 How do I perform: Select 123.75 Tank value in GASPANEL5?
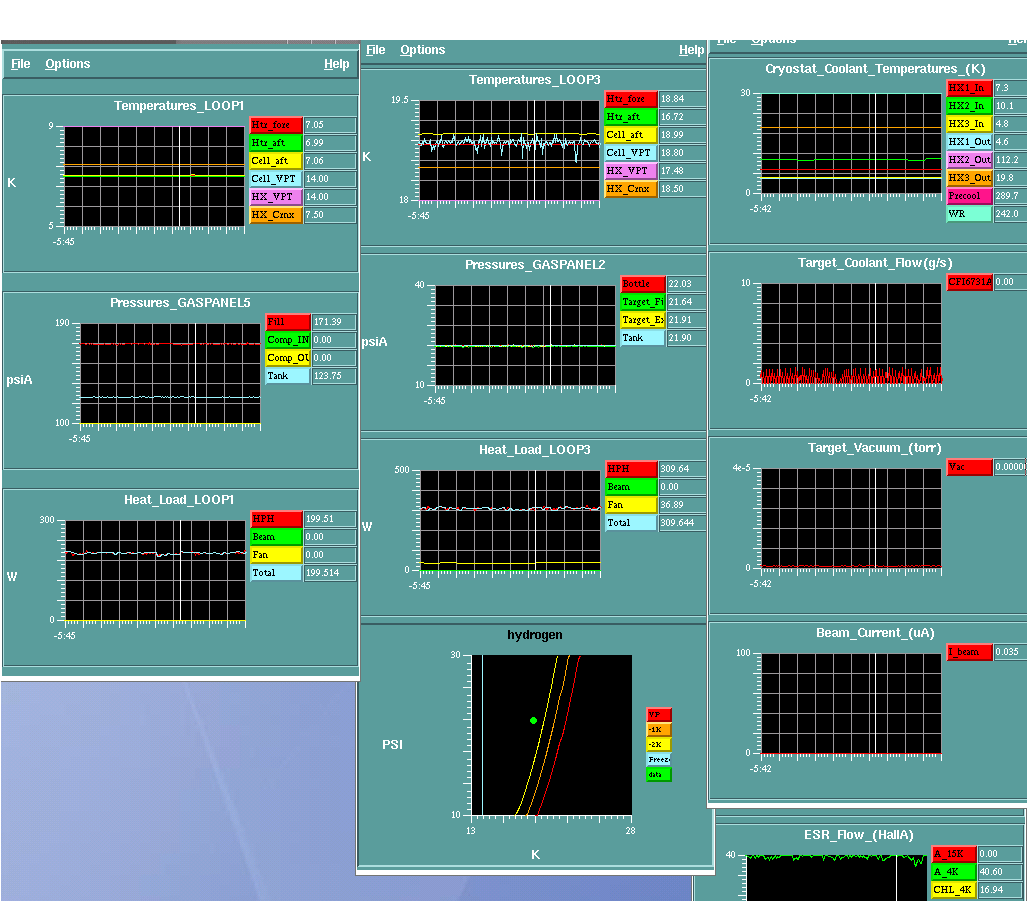point(334,376)
